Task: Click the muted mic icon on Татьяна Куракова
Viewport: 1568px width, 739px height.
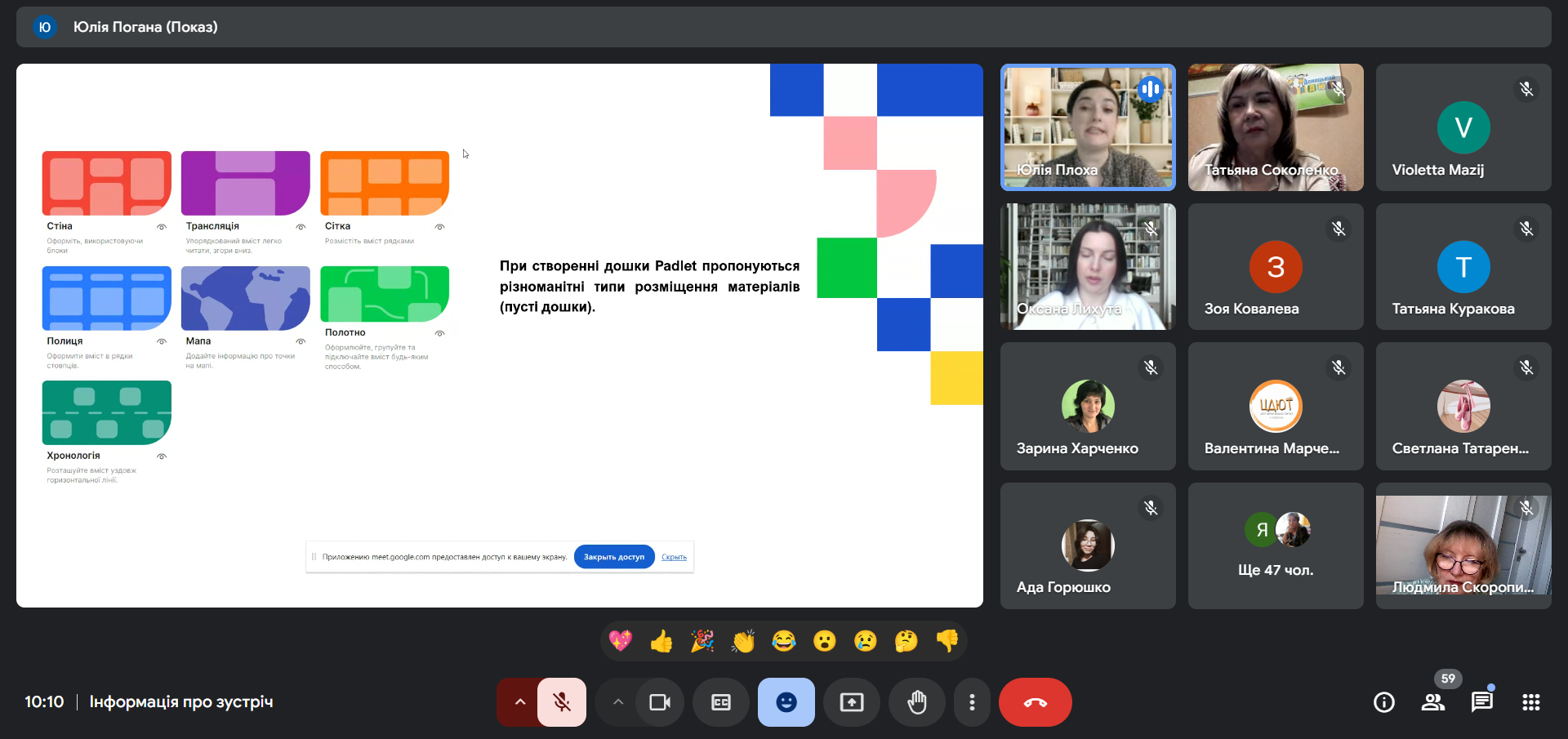Action: point(1526,229)
